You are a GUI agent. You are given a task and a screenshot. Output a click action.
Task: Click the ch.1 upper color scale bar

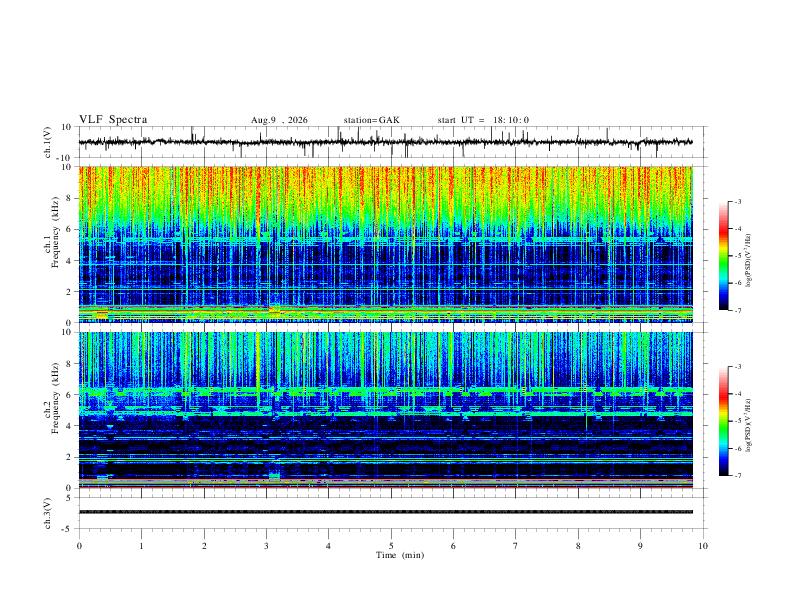coord(723,256)
